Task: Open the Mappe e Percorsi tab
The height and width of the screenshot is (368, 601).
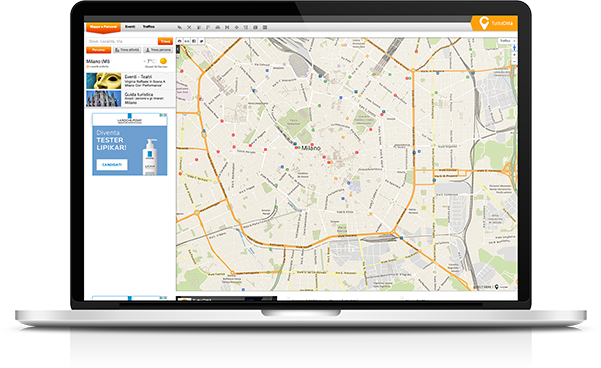Action: click(103, 27)
